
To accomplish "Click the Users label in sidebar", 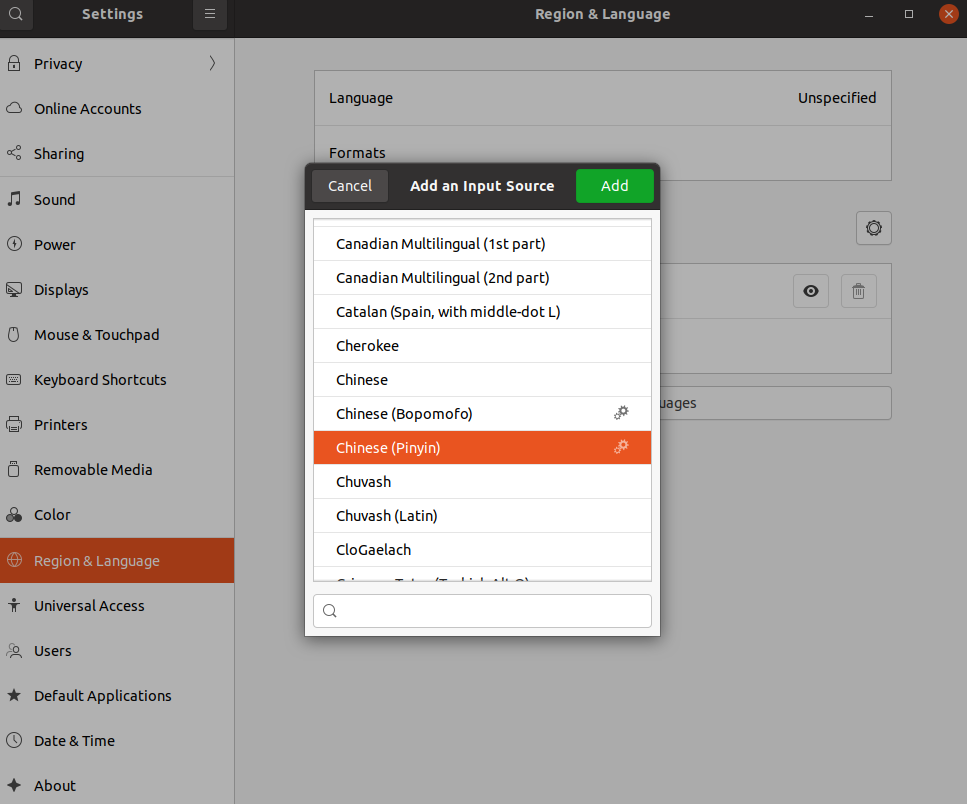I will (52, 650).
